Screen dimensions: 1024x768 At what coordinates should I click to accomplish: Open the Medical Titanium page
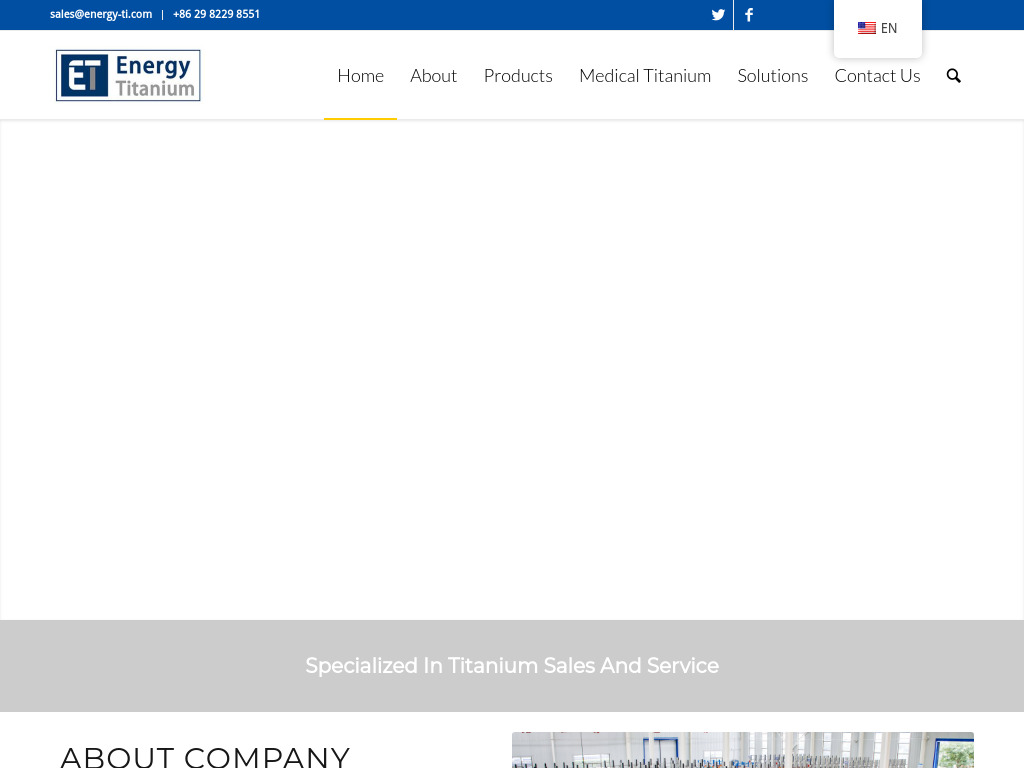click(645, 76)
